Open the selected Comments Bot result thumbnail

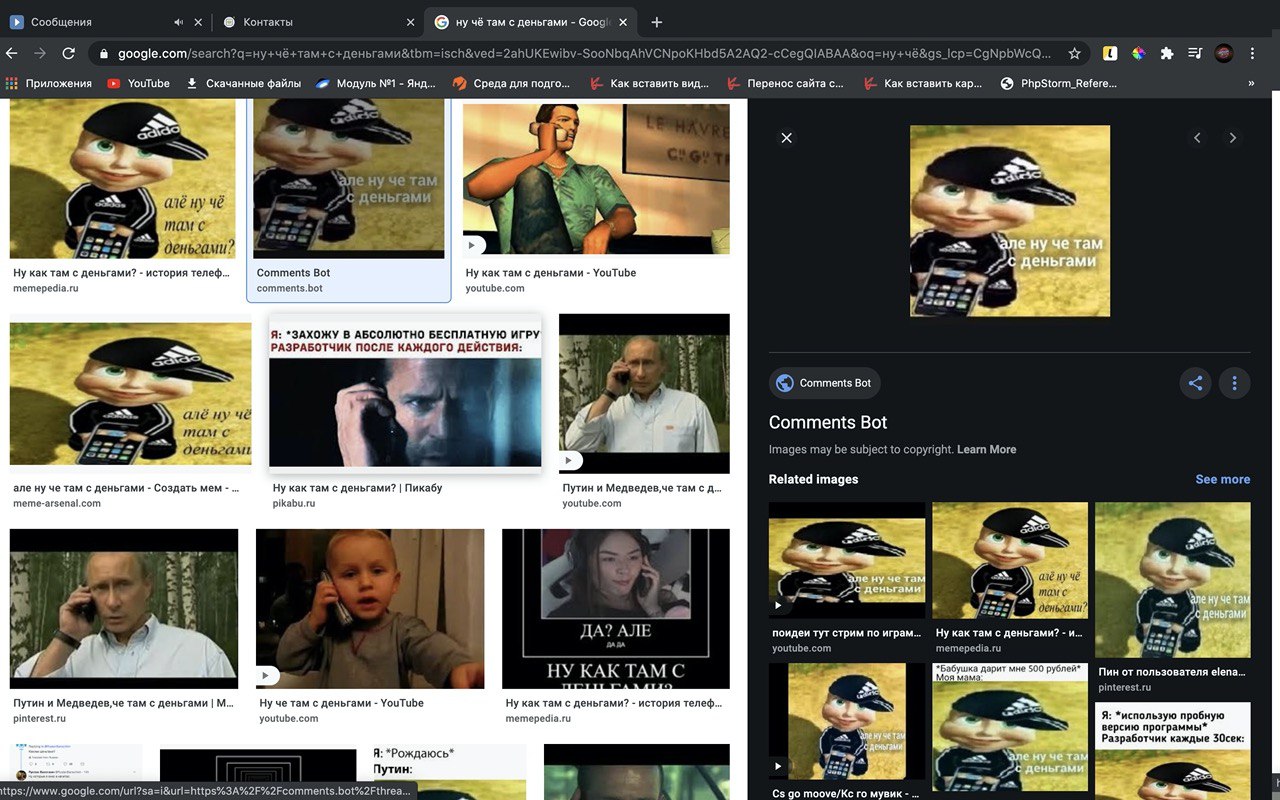coord(348,179)
